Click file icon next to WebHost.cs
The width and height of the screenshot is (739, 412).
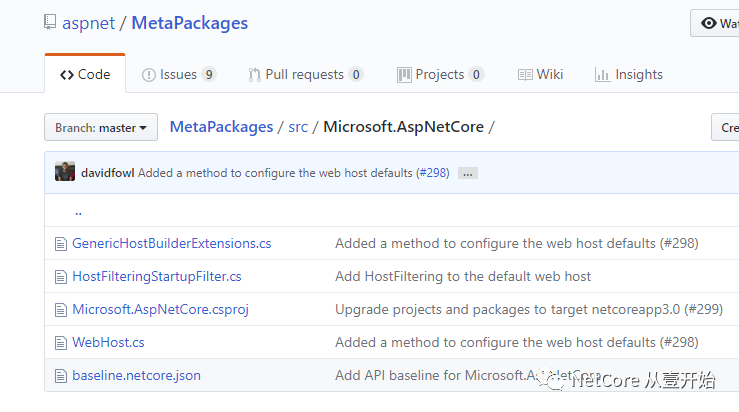pos(60,342)
